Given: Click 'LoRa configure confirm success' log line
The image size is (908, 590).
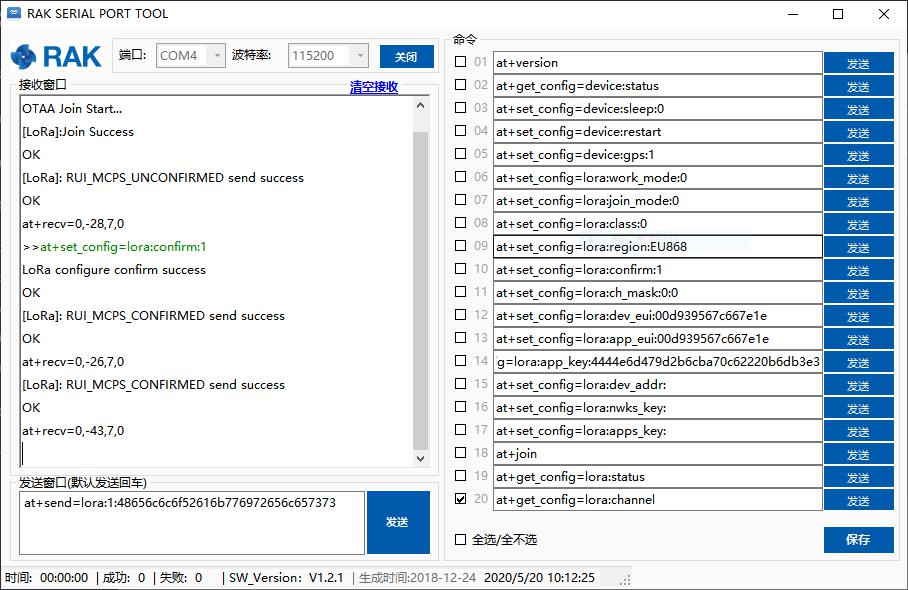Looking at the screenshot, I should click(114, 270).
